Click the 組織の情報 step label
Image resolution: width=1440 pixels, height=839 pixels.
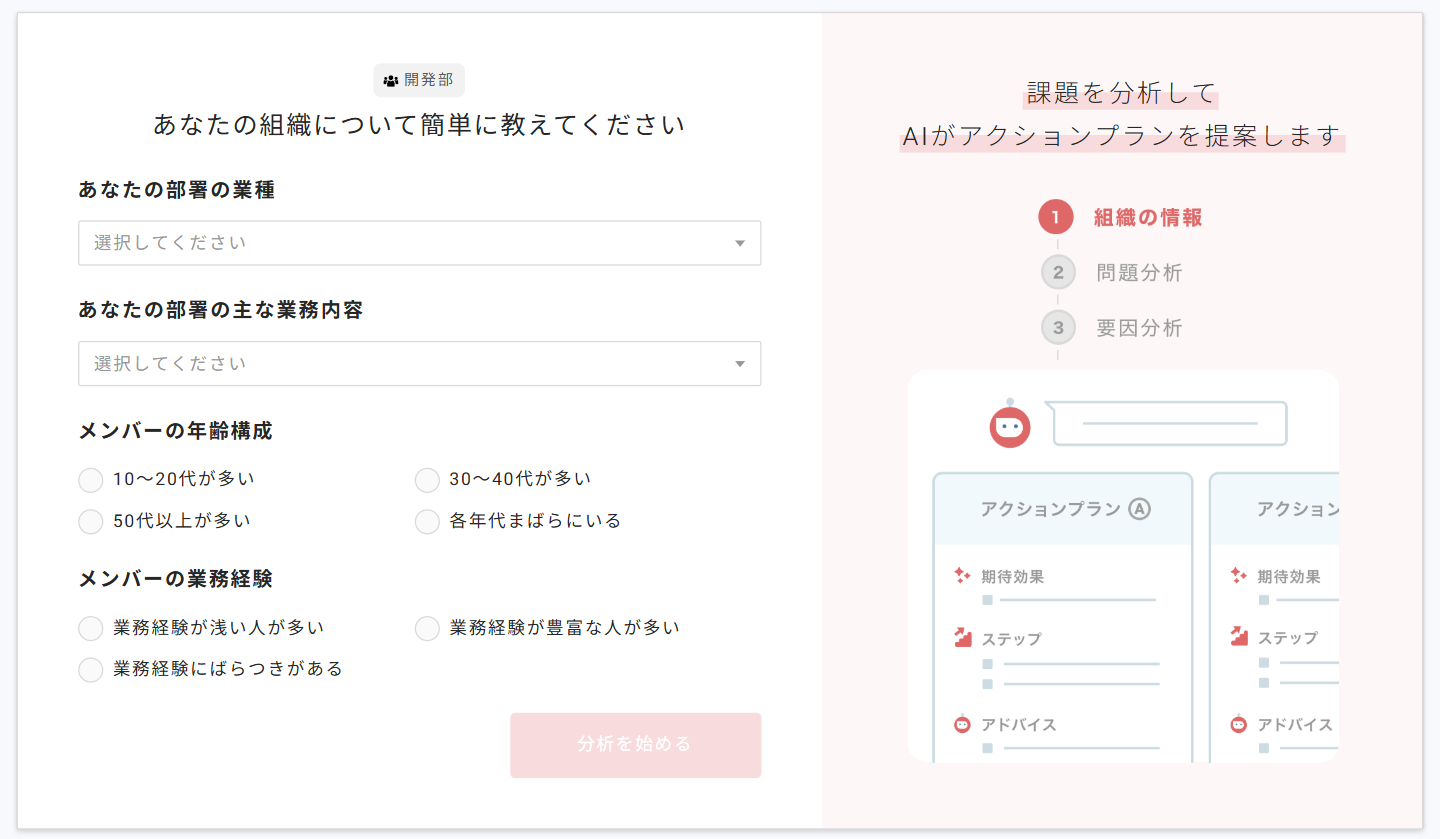click(x=1148, y=218)
